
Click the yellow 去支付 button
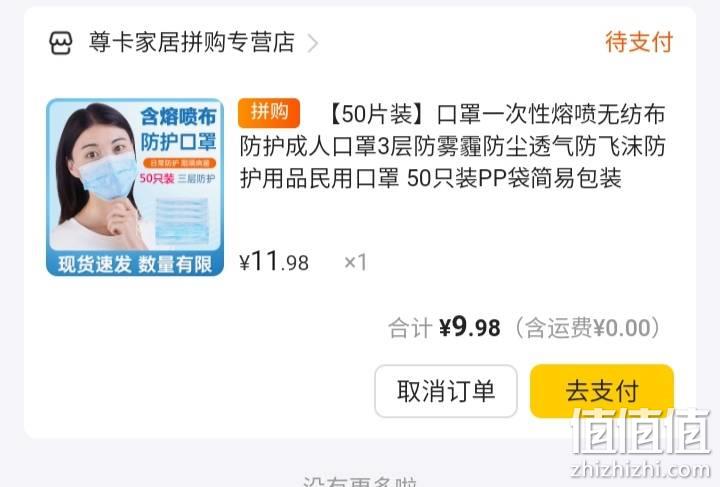coord(602,391)
